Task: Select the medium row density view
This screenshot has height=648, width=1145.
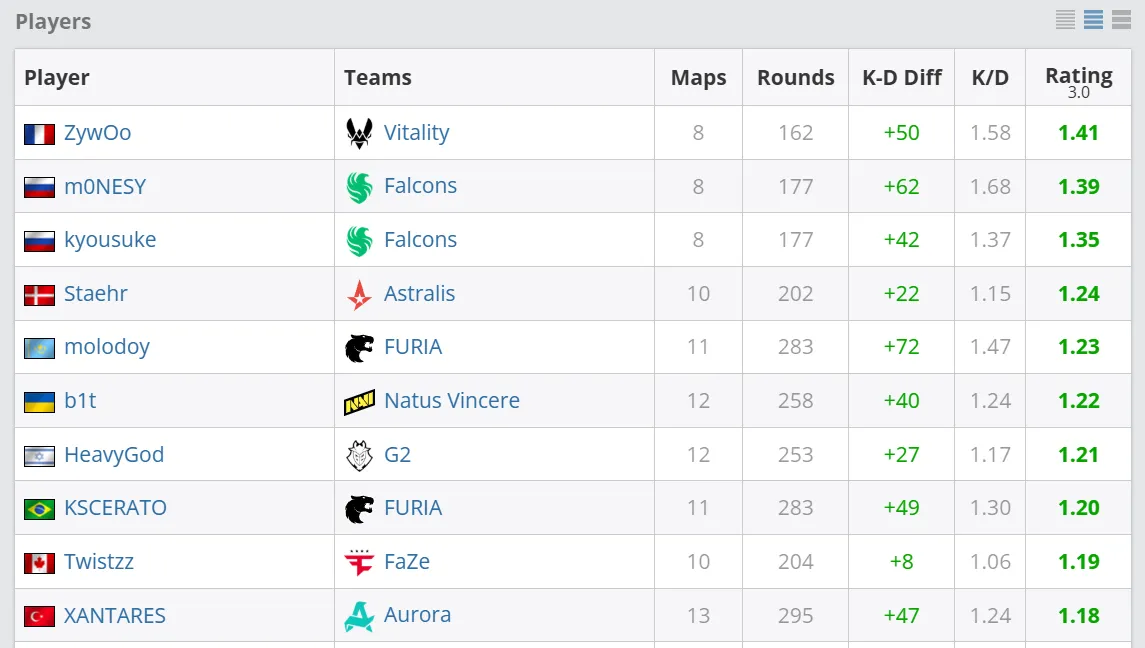Action: click(1093, 19)
